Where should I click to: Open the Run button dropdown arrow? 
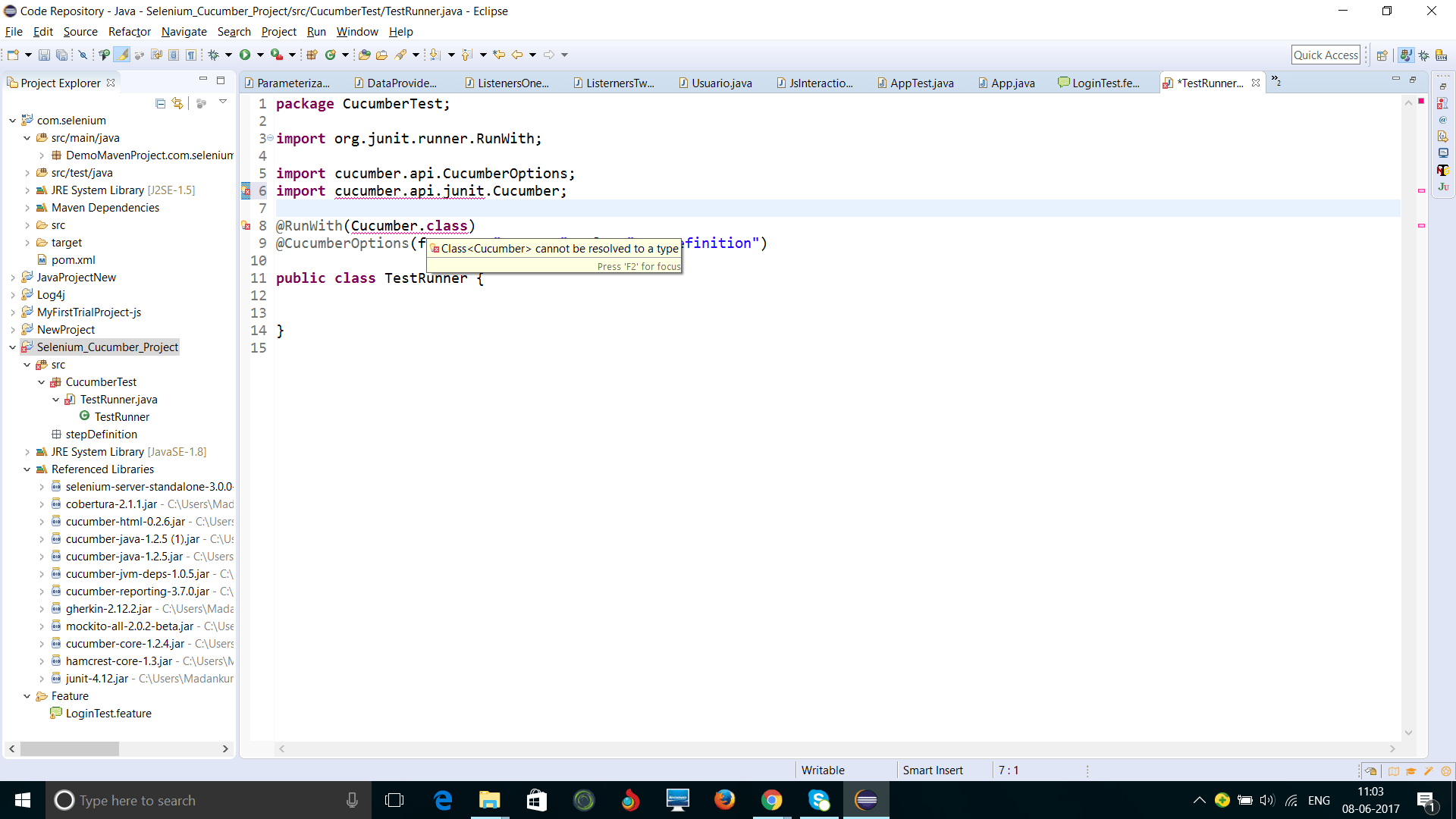click(x=260, y=55)
